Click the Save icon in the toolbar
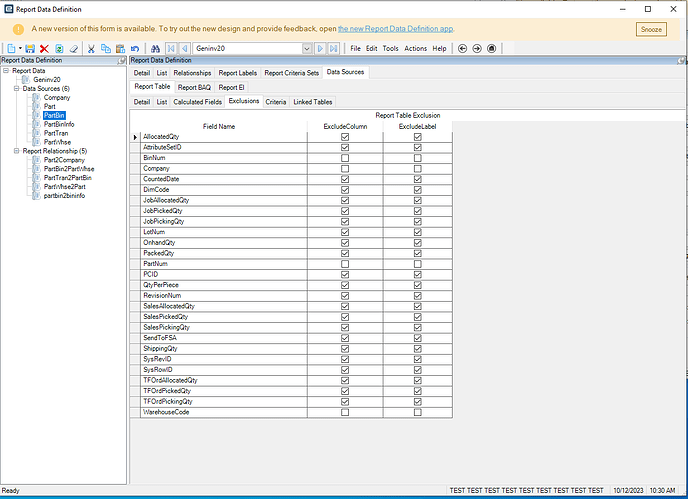Screen dimensions: 688x499 [x=30, y=48]
